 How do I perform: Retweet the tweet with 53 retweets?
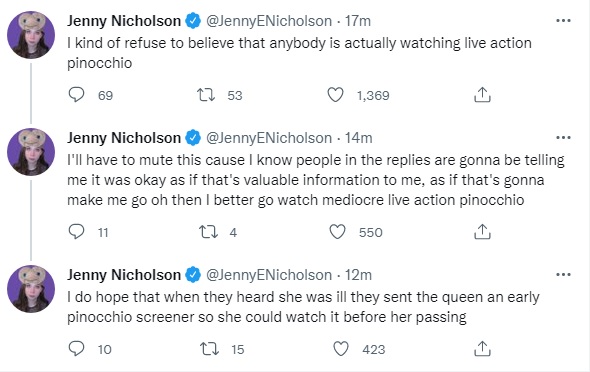[206, 95]
